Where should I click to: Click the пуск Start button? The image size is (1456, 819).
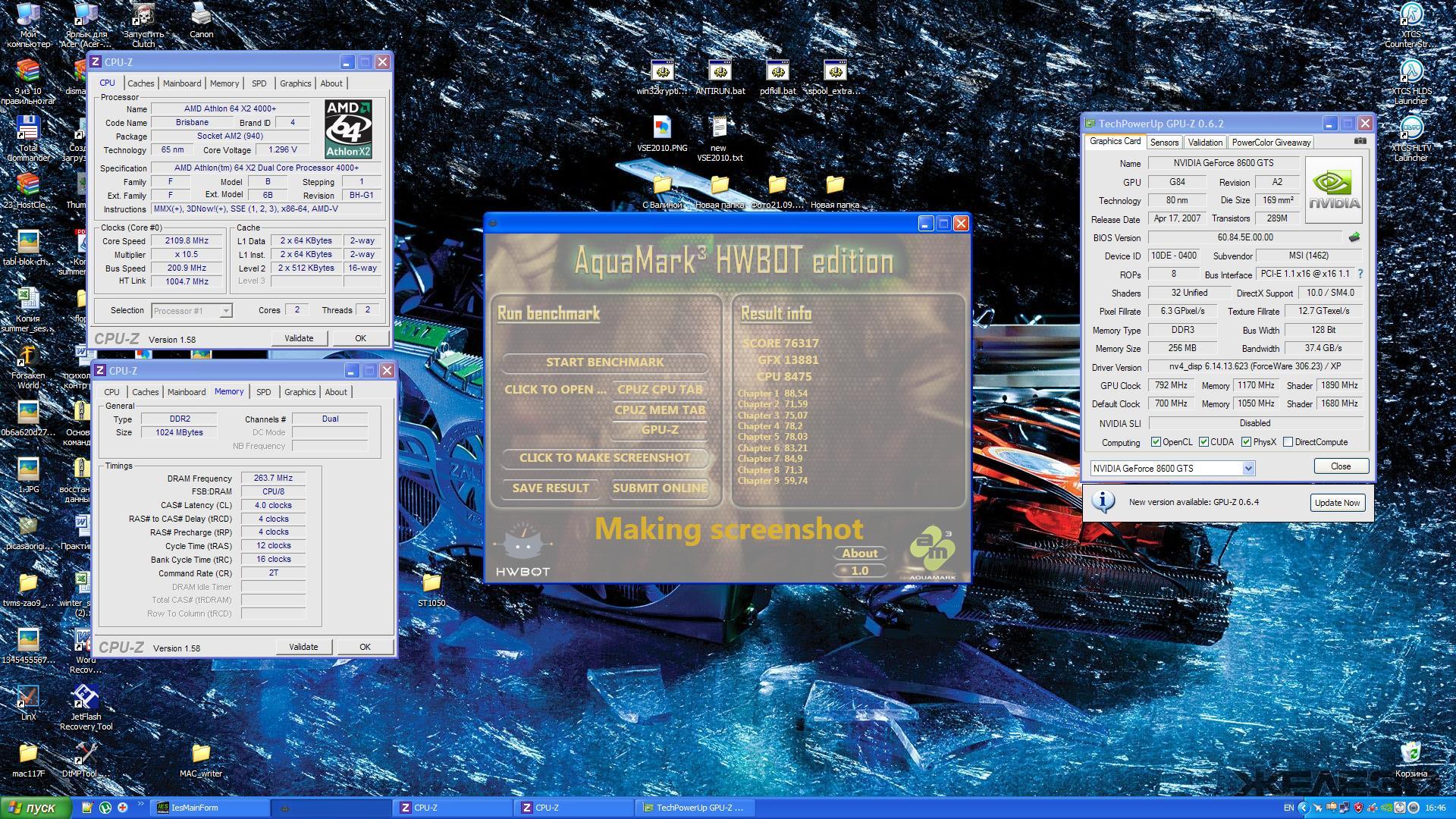tap(36, 808)
